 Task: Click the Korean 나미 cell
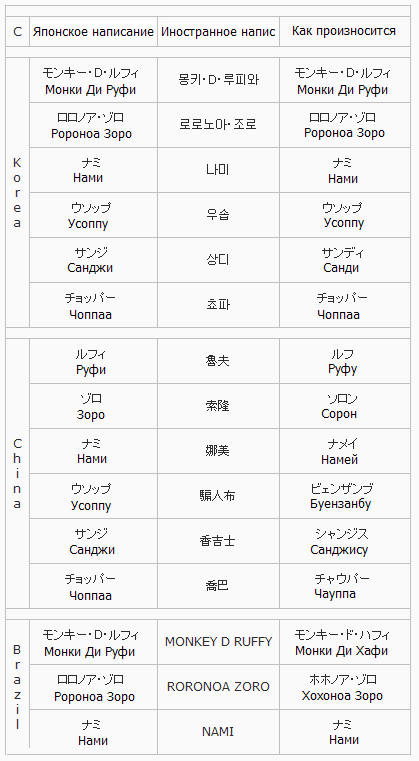(x=218, y=170)
